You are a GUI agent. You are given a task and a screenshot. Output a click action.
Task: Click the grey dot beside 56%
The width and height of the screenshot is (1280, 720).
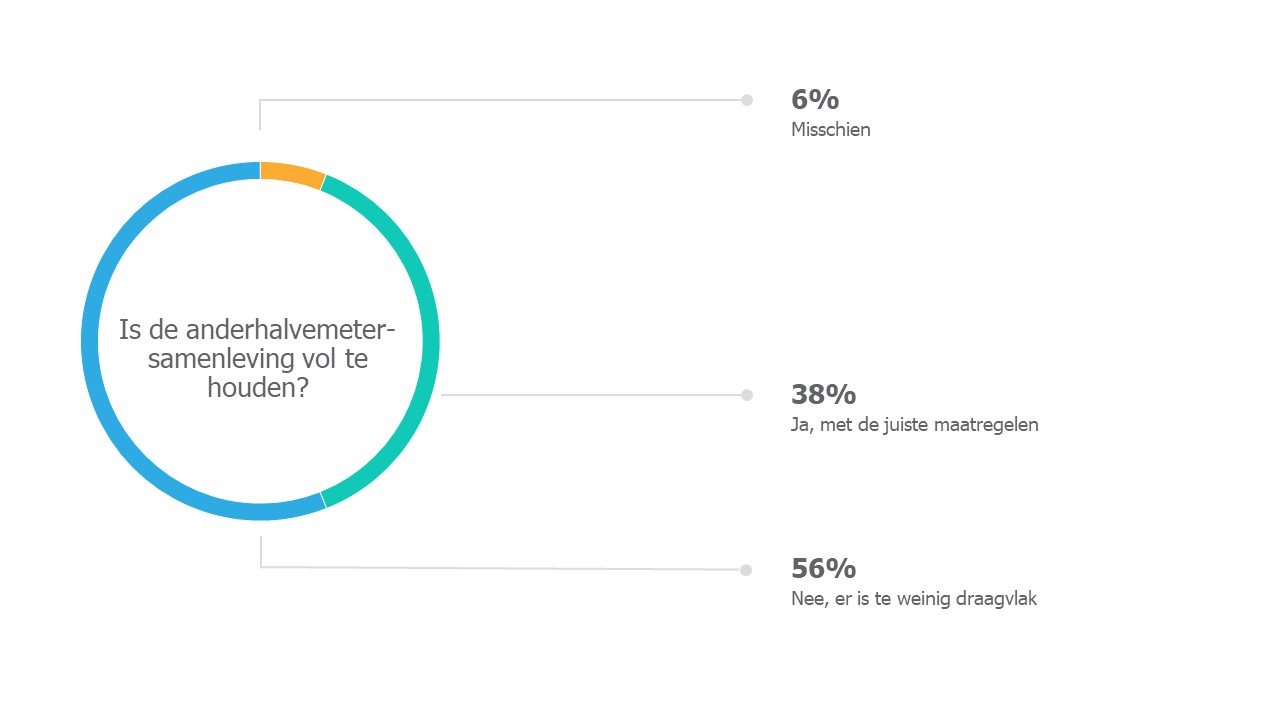click(x=746, y=570)
